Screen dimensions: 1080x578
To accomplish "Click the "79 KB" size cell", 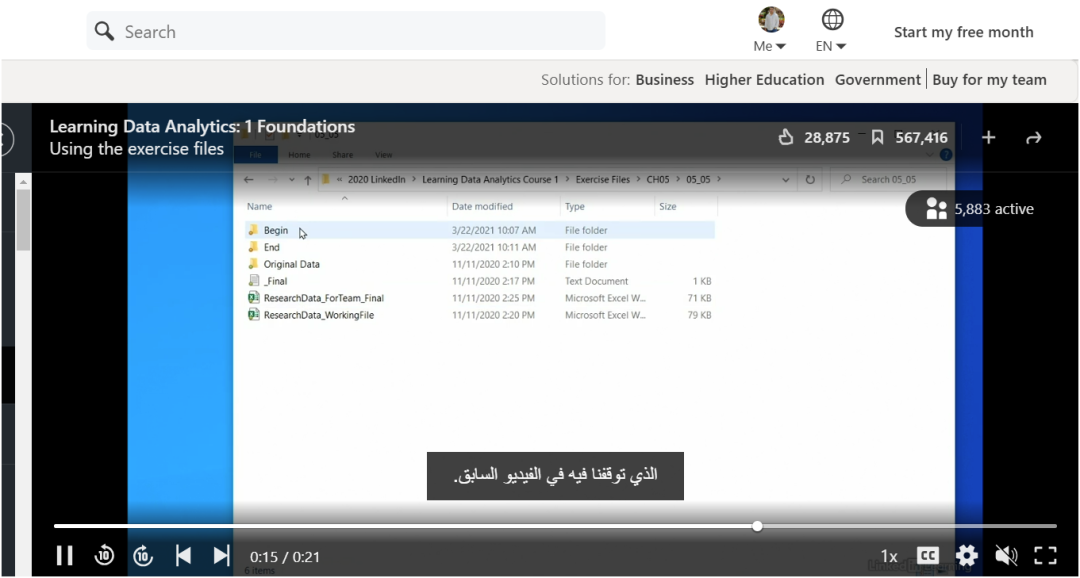I will [699, 315].
